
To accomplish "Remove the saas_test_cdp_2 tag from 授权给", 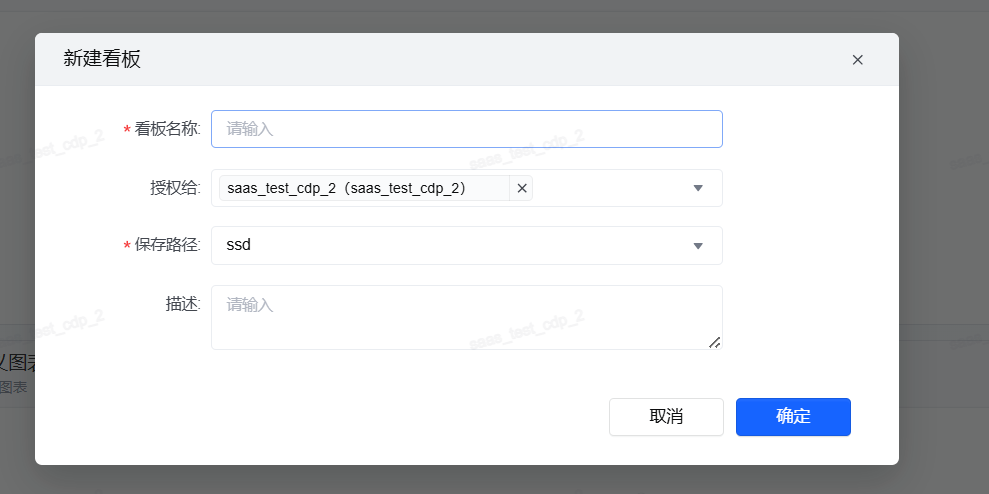I will [x=521, y=188].
